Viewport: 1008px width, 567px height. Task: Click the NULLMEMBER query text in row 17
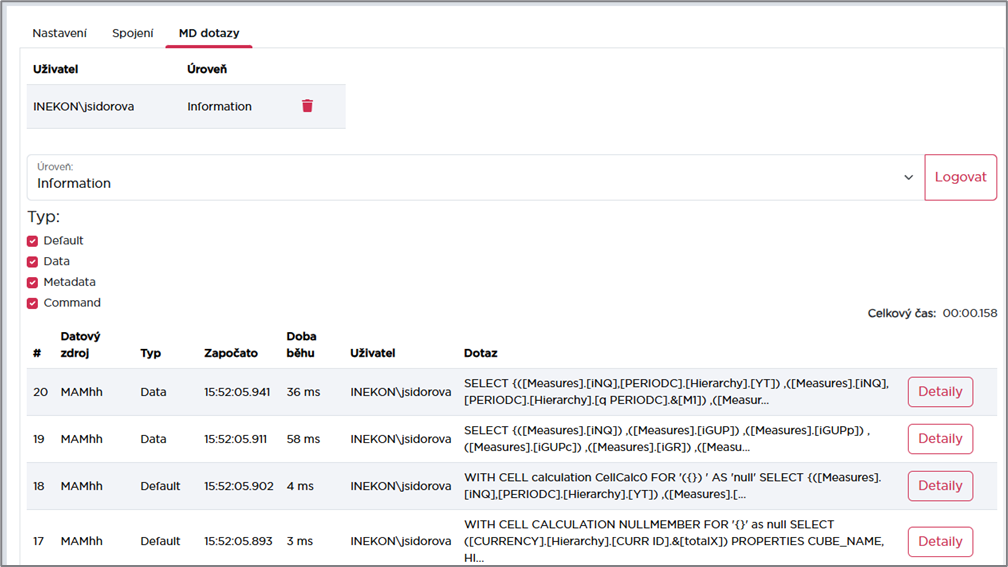(674, 541)
